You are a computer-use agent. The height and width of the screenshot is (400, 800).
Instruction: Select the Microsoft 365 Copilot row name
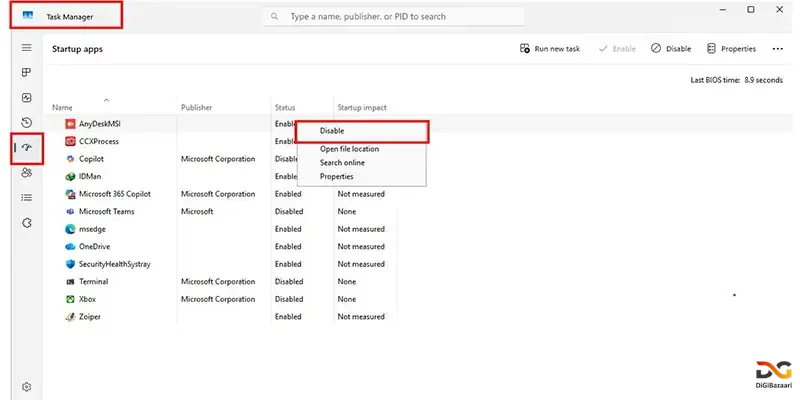[x=115, y=194]
